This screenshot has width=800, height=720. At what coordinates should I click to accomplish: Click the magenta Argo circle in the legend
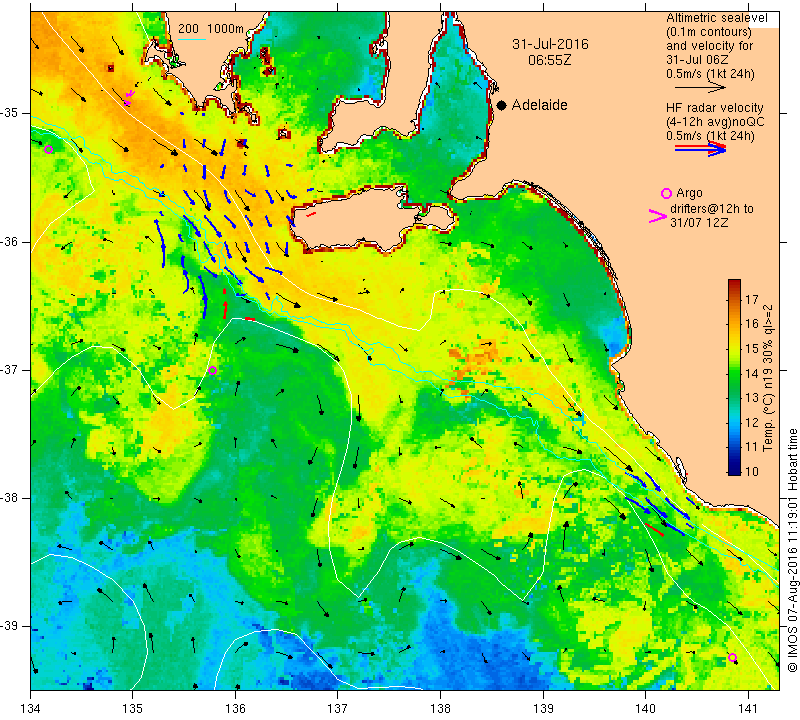coord(666,193)
